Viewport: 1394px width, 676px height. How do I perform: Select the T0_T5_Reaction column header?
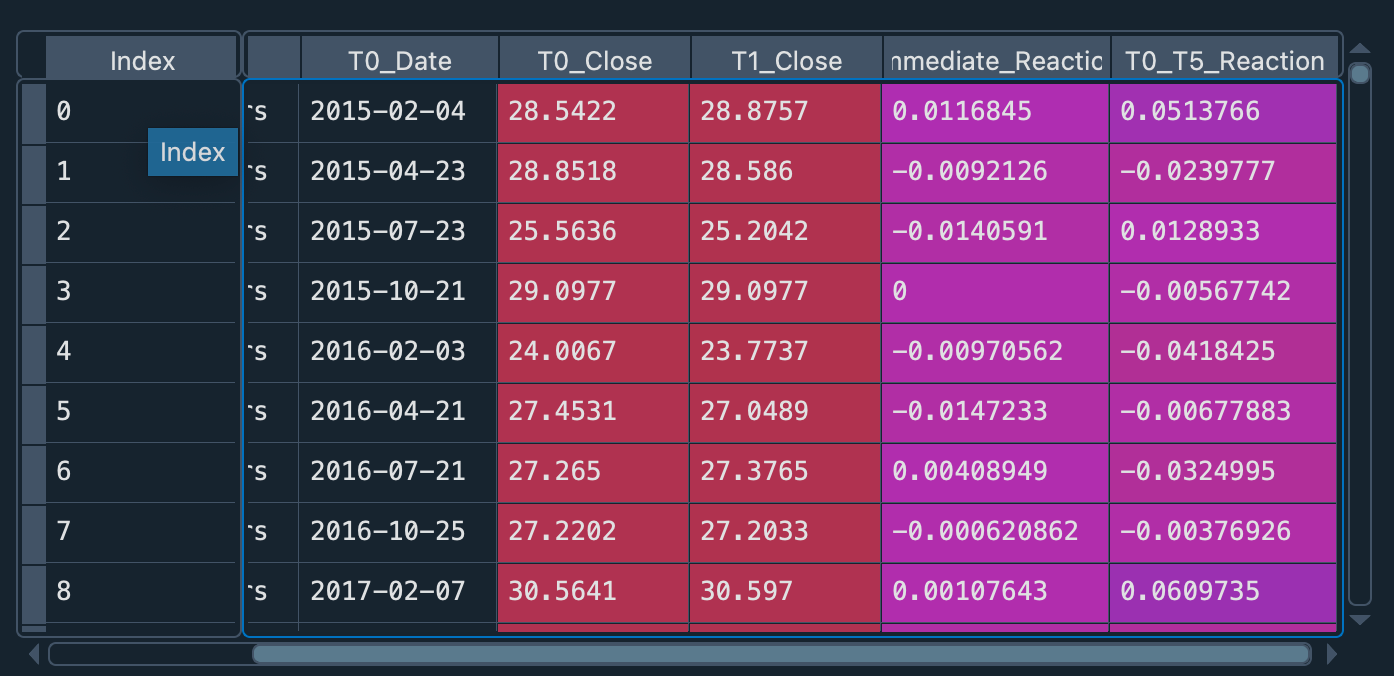(x=1224, y=61)
